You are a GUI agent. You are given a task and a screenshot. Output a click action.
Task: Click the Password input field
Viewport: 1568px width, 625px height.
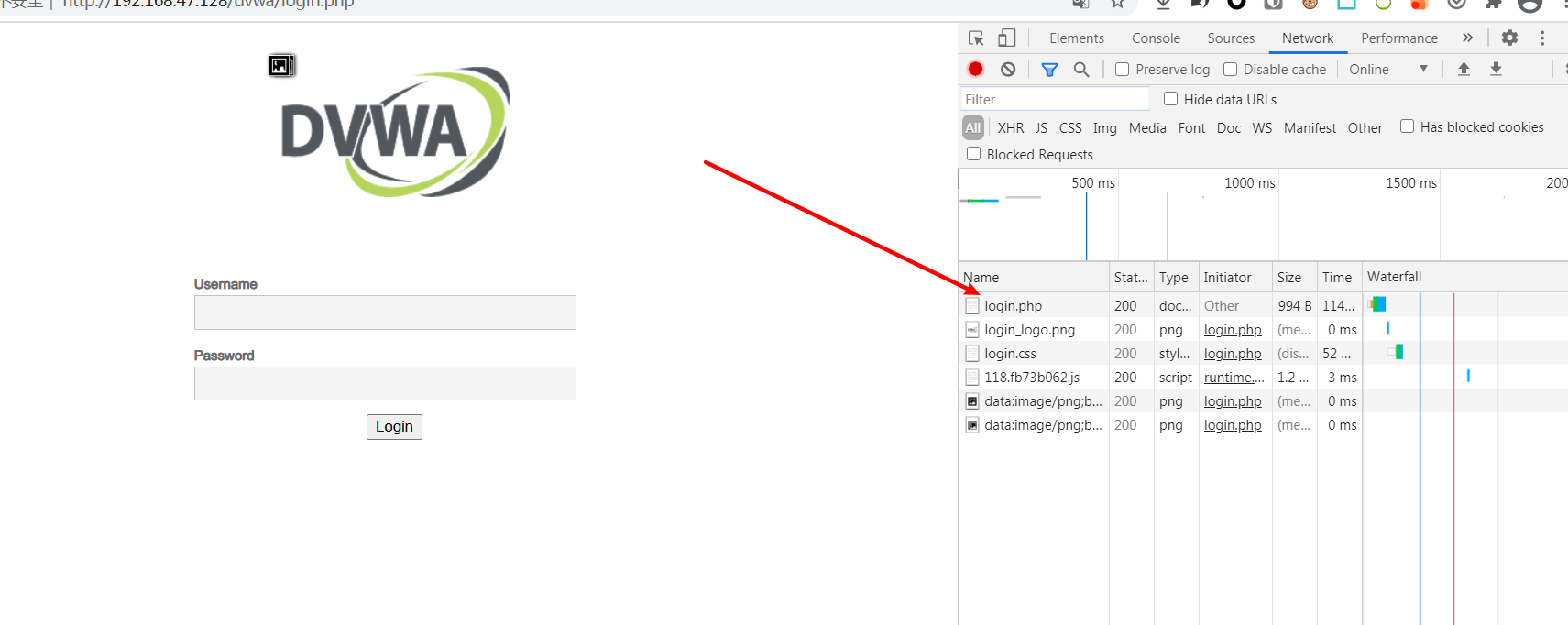(x=385, y=383)
